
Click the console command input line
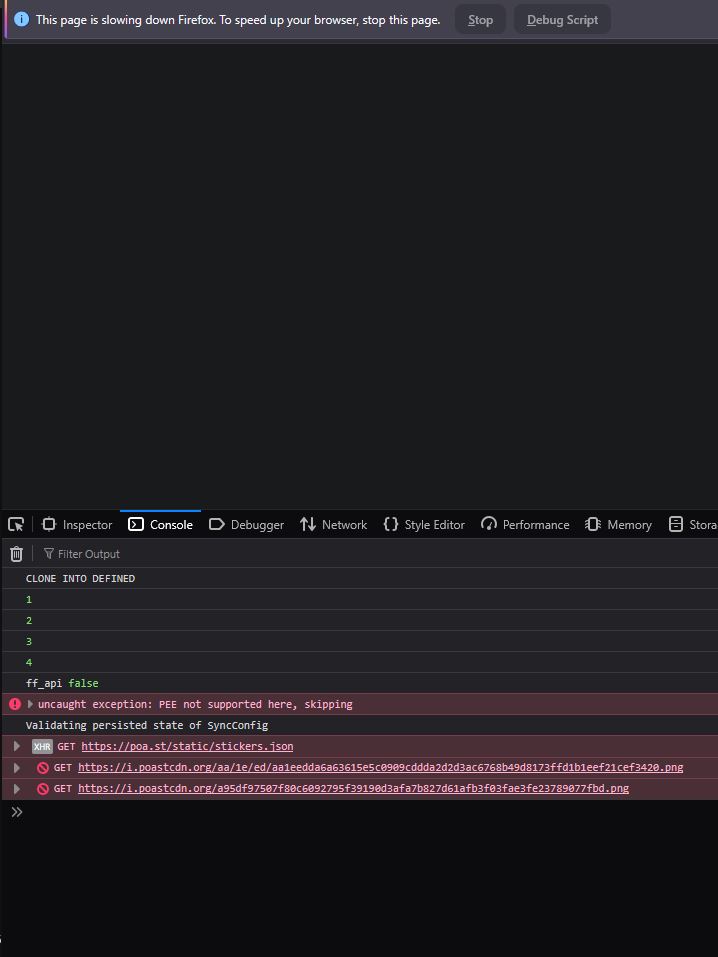click(x=370, y=812)
